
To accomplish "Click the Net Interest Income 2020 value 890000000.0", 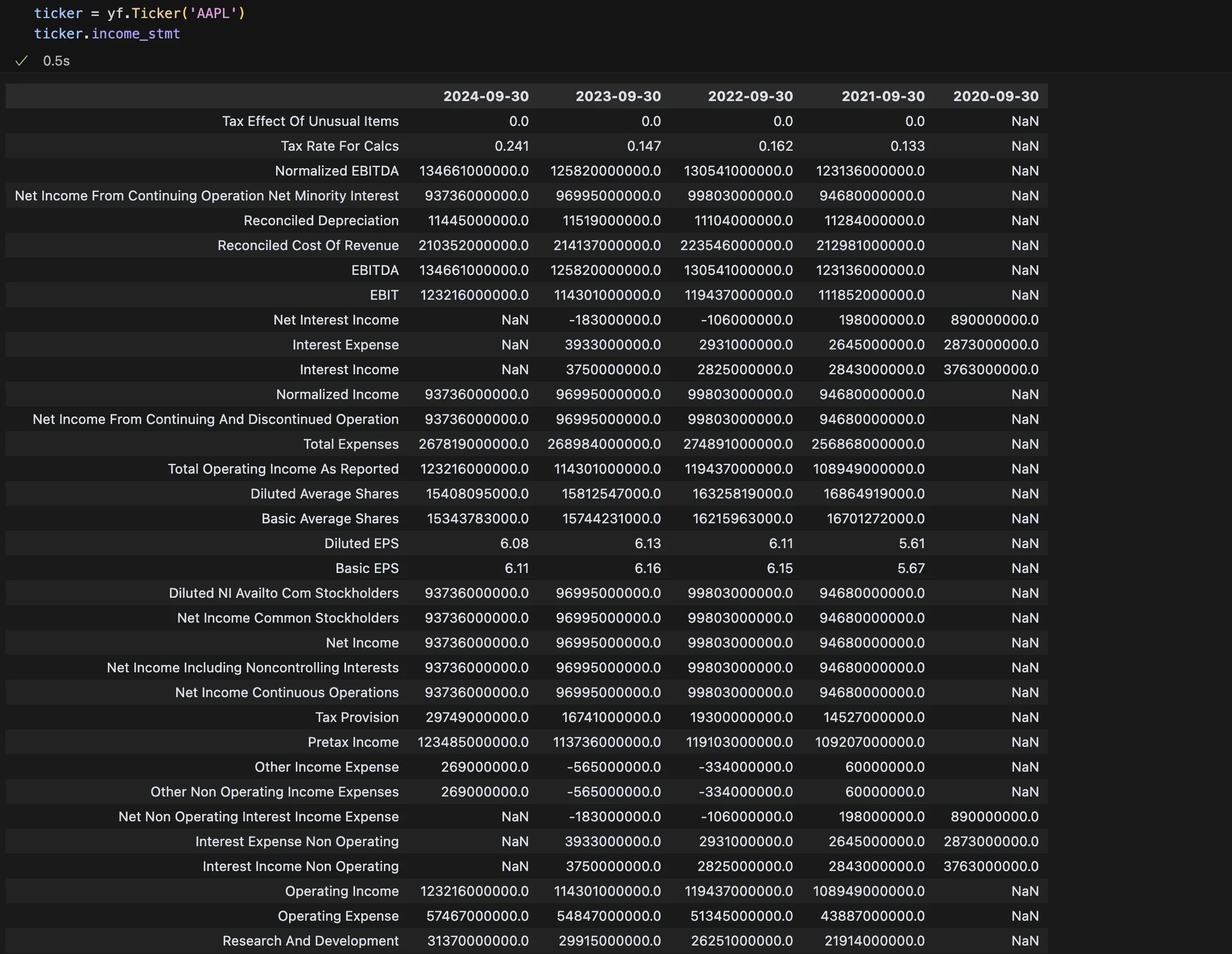I will pos(994,320).
